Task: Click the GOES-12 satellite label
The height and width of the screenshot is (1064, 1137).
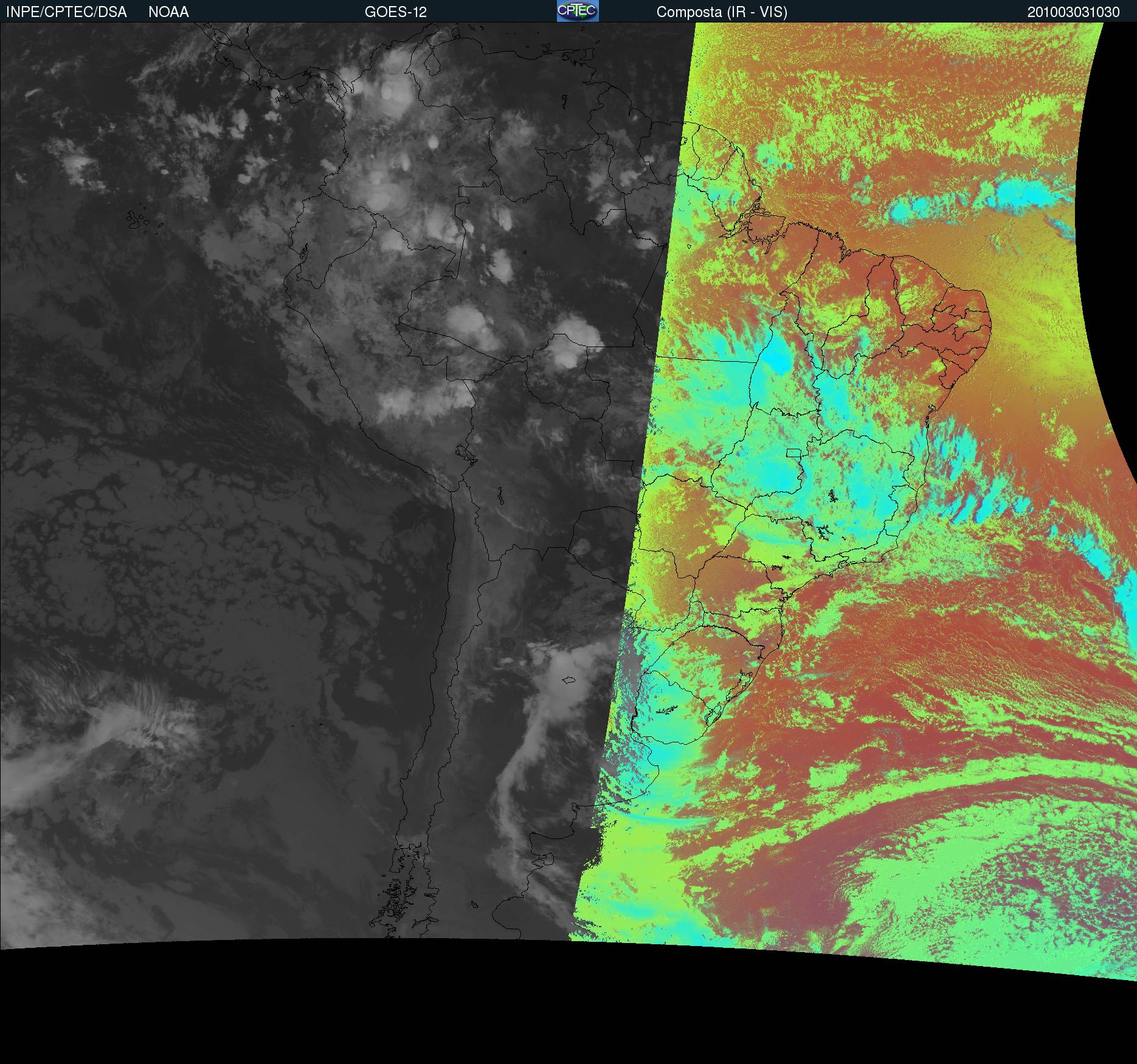Action: point(396,12)
